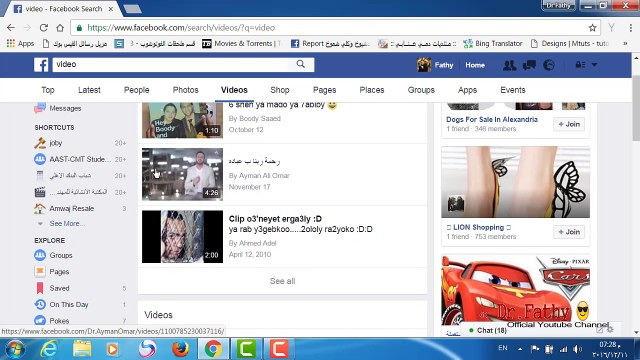Switch to Events search tab
The height and width of the screenshot is (360, 640).
tap(513, 90)
